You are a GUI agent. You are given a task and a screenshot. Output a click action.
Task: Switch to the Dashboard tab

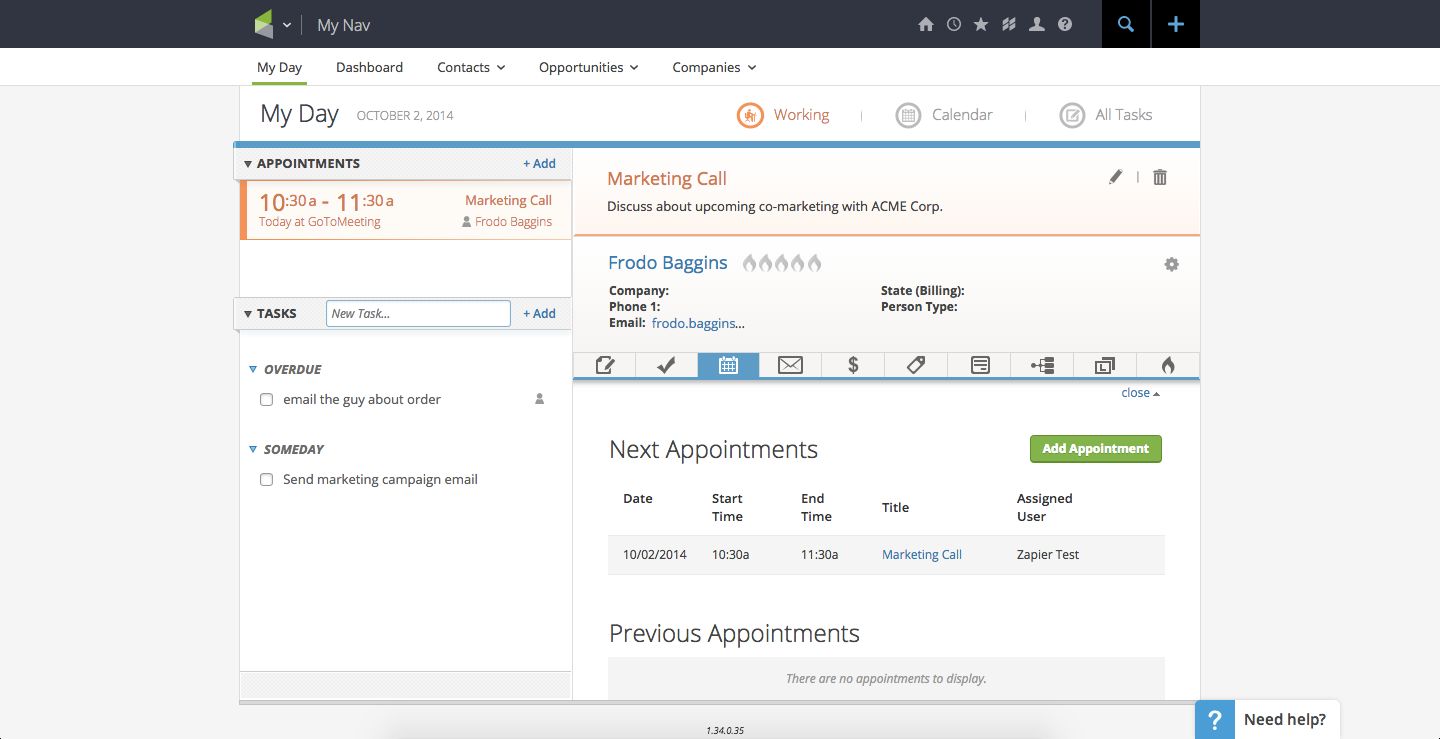(x=369, y=67)
